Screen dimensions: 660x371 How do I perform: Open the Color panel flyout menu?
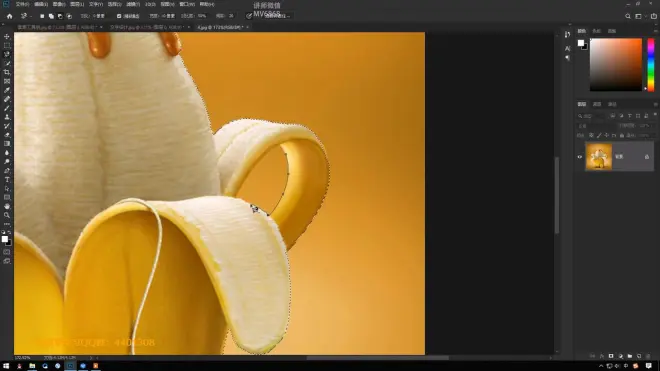click(655, 31)
